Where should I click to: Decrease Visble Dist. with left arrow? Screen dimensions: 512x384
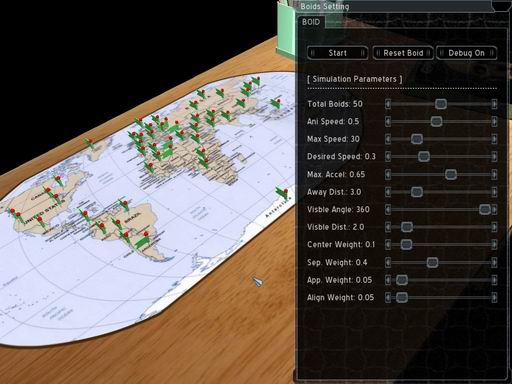(x=388, y=227)
